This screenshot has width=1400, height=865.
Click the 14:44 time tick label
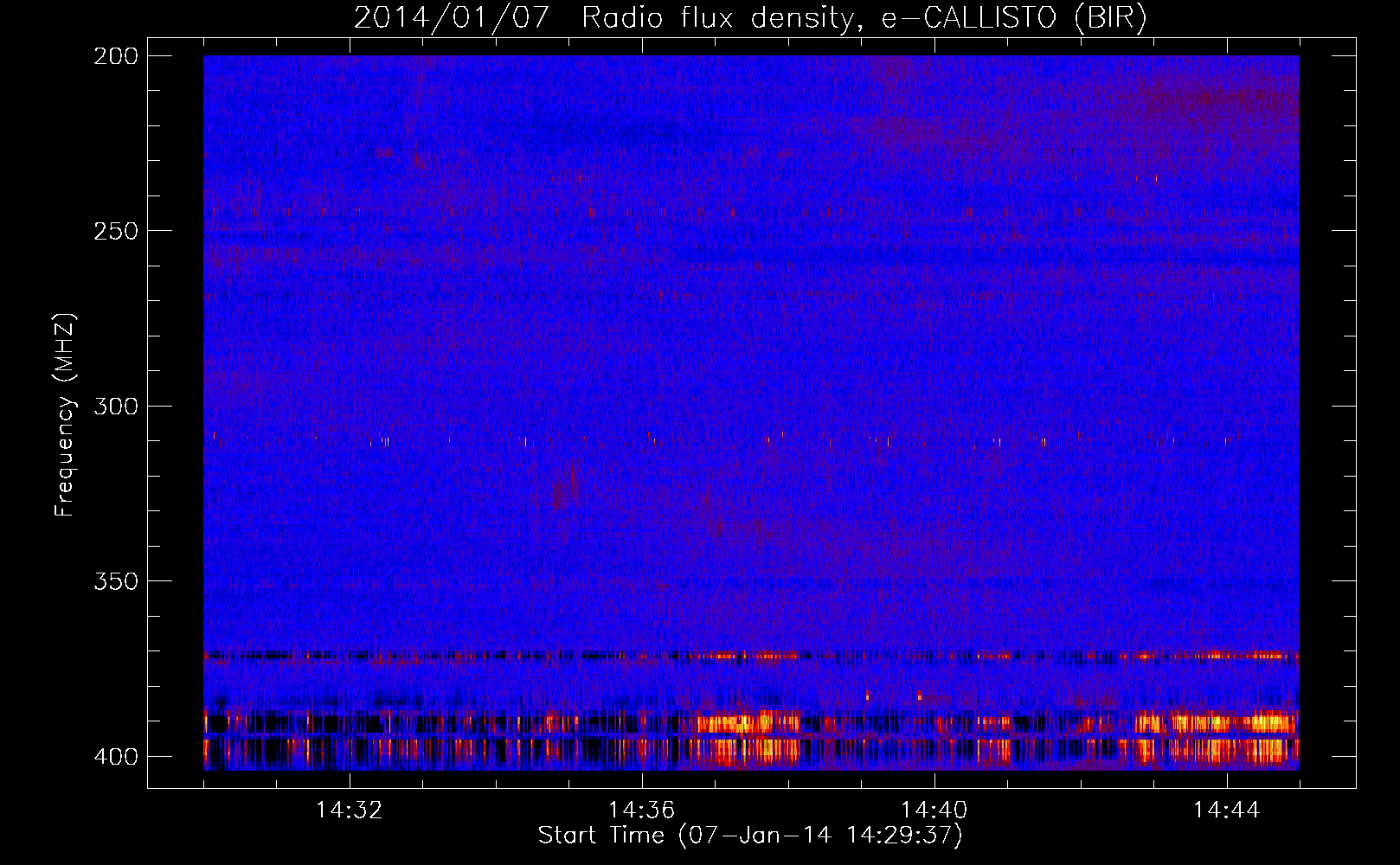(x=1227, y=811)
